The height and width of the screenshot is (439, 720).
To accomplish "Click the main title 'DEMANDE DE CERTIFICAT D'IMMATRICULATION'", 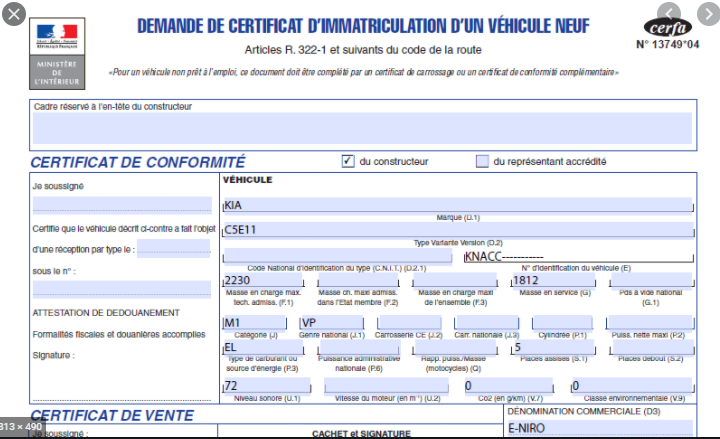I will (363, 26).
